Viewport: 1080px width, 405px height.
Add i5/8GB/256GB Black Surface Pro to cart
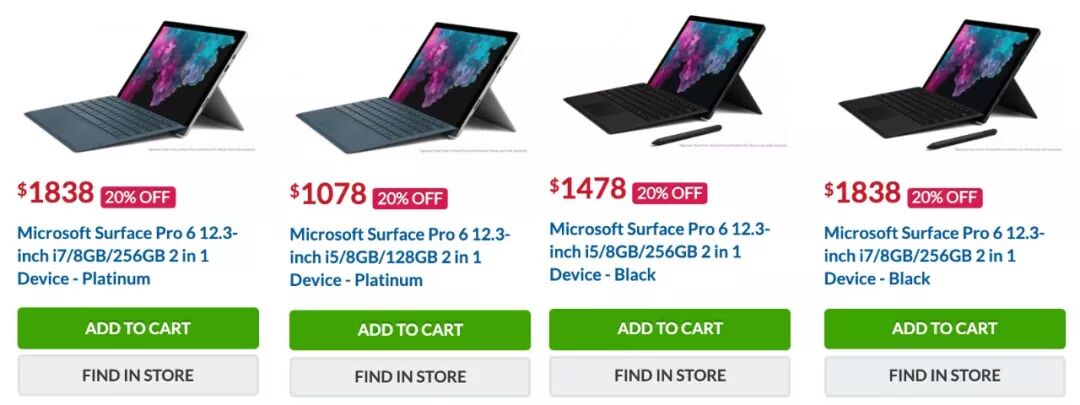click(669, 329)
